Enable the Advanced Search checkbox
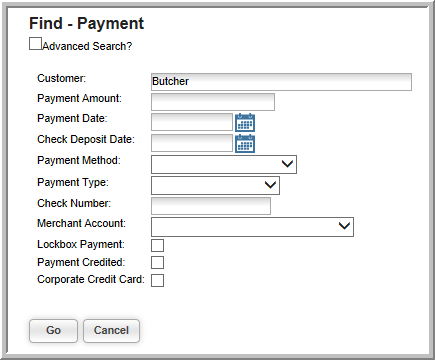This screenshot has height=360, width=435. coord(35,44)
